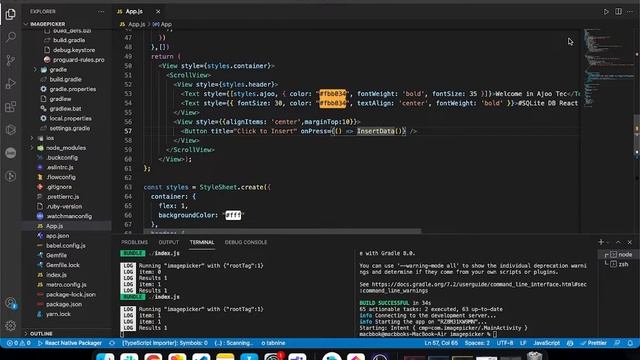Open .gitignore file
The image size is (640, 360).
59,187
